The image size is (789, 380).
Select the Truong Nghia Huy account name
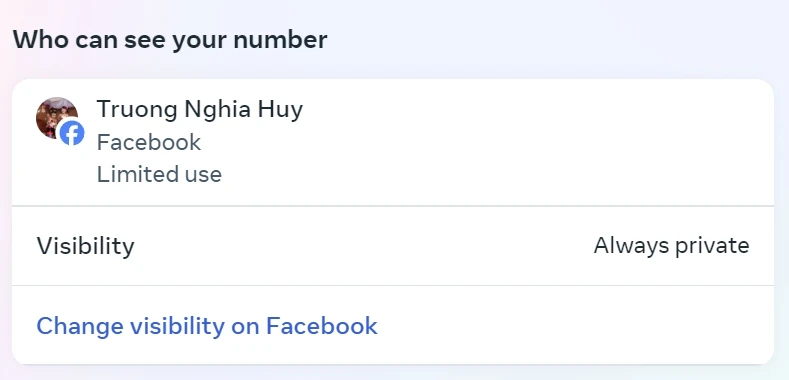pyautogui.click(x=200, y=109)
